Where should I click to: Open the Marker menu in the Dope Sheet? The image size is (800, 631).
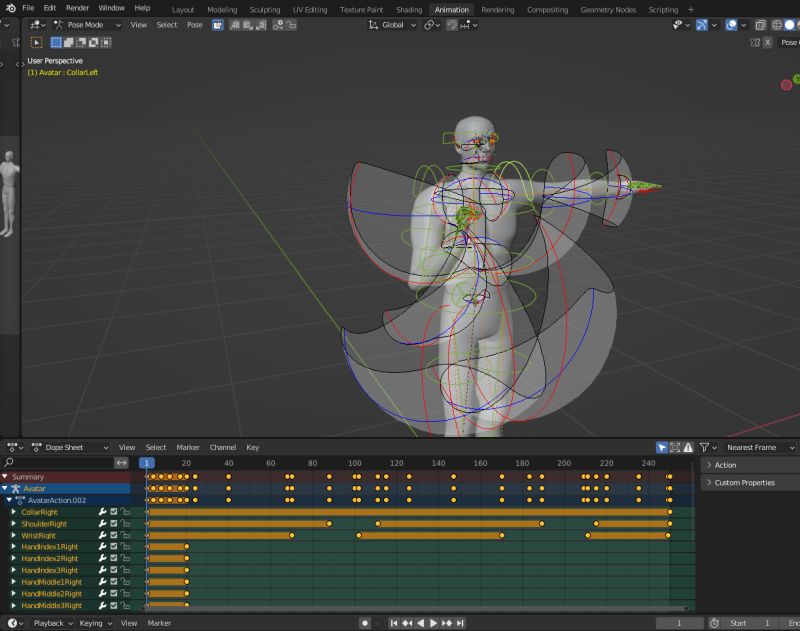(x=187, y=447)
